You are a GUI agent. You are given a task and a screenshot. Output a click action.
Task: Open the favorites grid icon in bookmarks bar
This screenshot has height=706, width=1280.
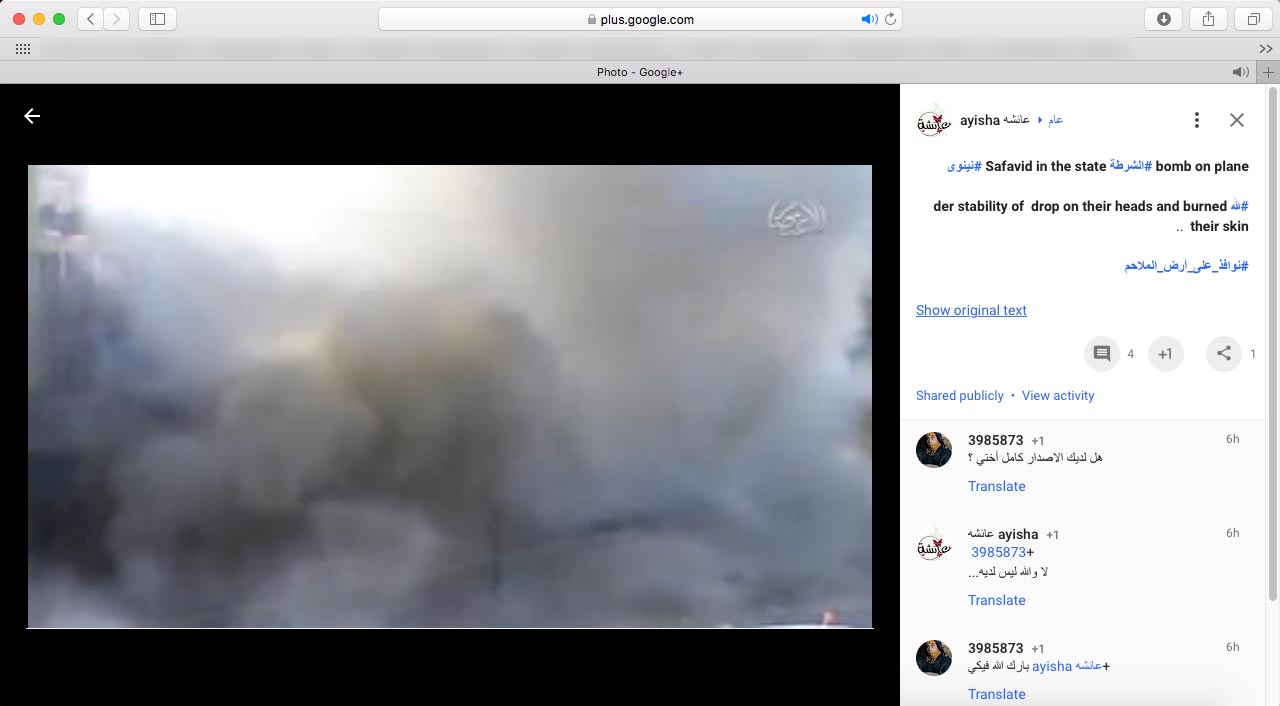(x=23, y=49)
